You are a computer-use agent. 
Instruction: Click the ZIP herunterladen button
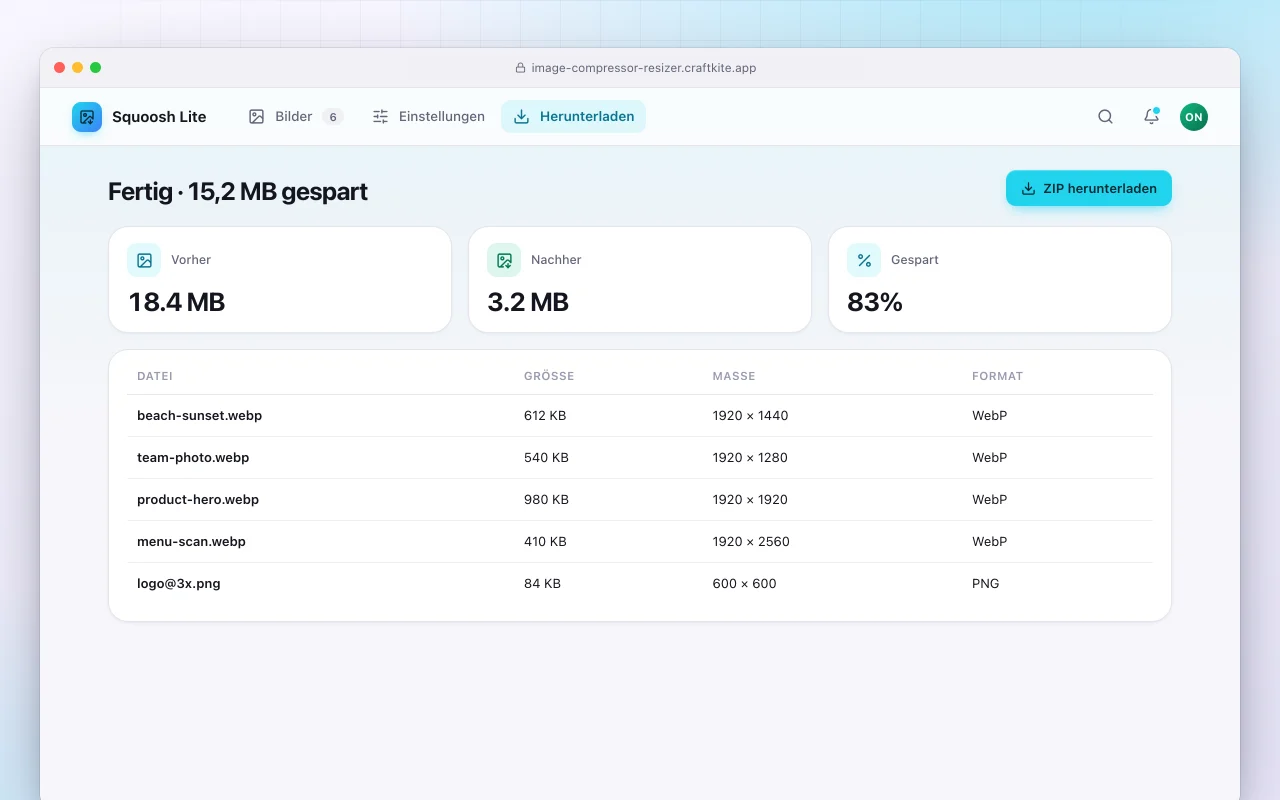click(x=1089, y=188)
